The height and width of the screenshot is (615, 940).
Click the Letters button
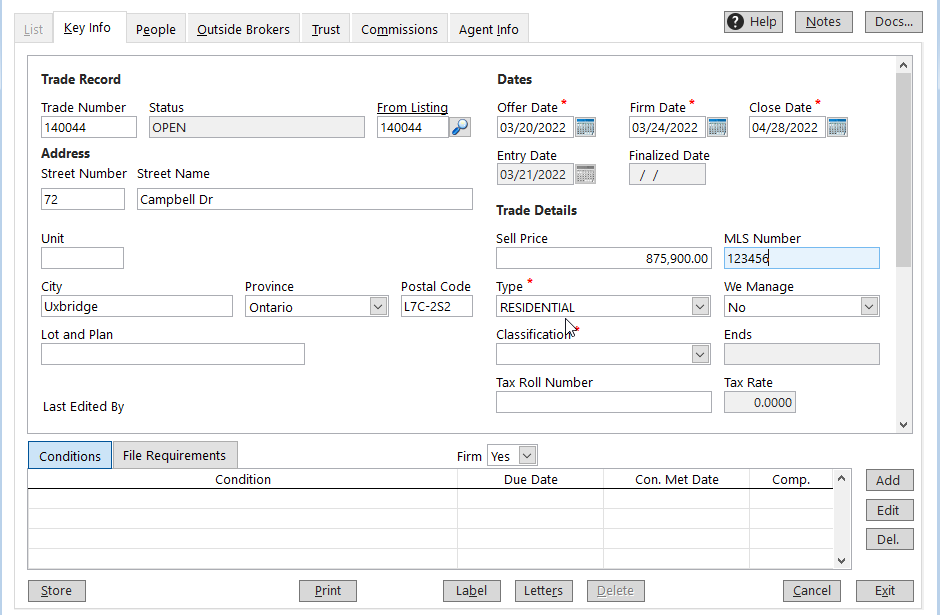543,591
